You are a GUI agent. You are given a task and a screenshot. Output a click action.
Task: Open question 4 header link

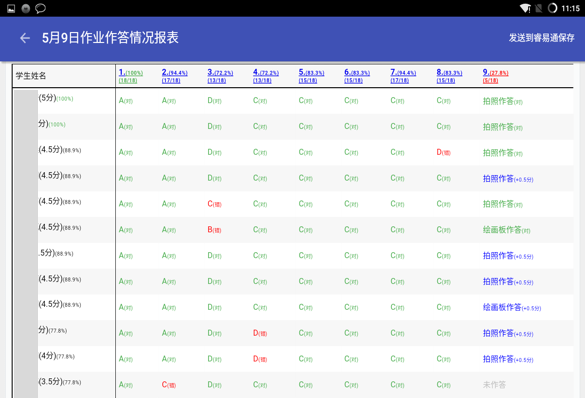[x=266, y=76]
